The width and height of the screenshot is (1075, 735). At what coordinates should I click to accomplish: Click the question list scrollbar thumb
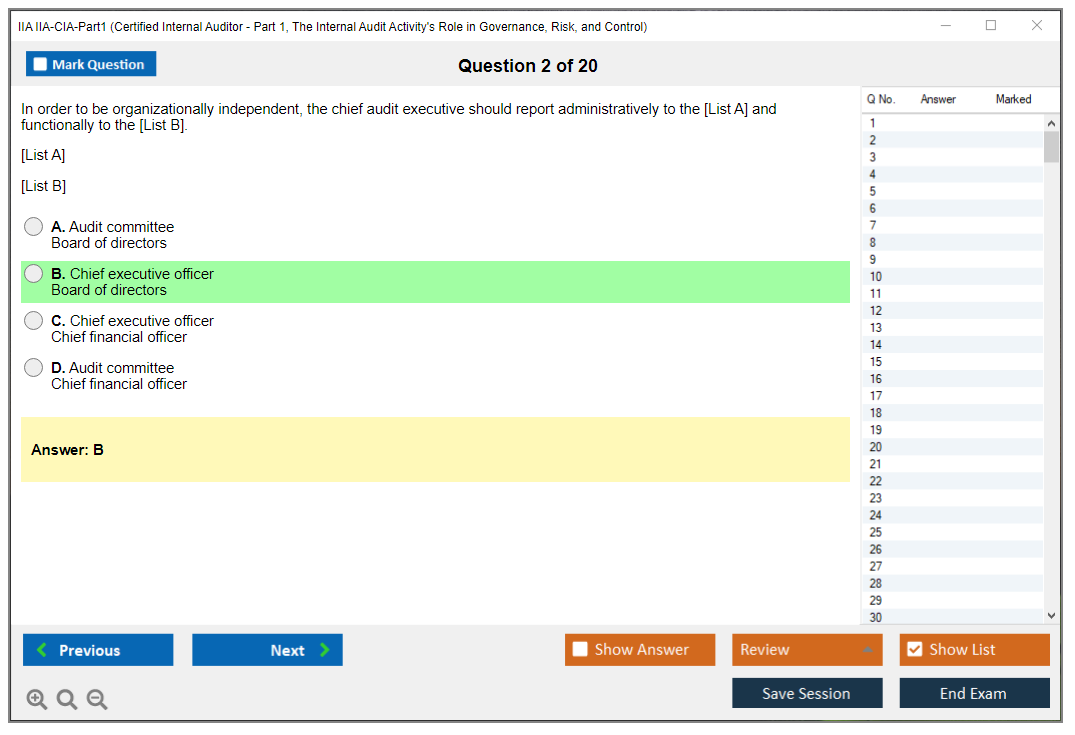[1051, 147]
